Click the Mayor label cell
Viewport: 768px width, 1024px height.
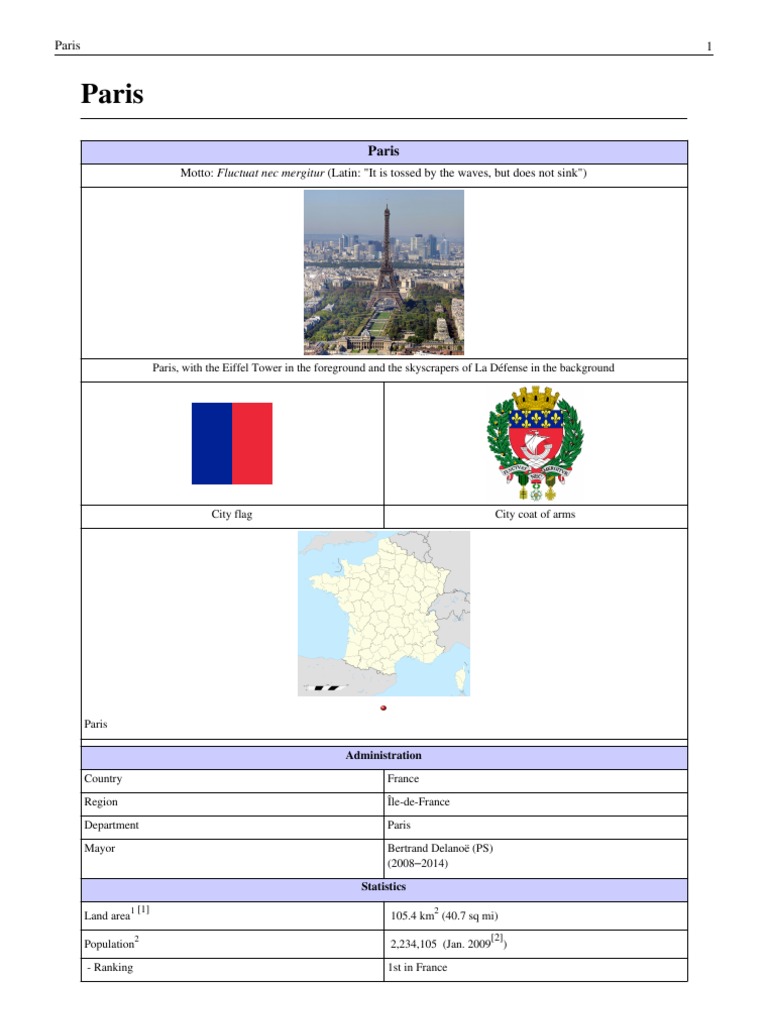(232, 858)
